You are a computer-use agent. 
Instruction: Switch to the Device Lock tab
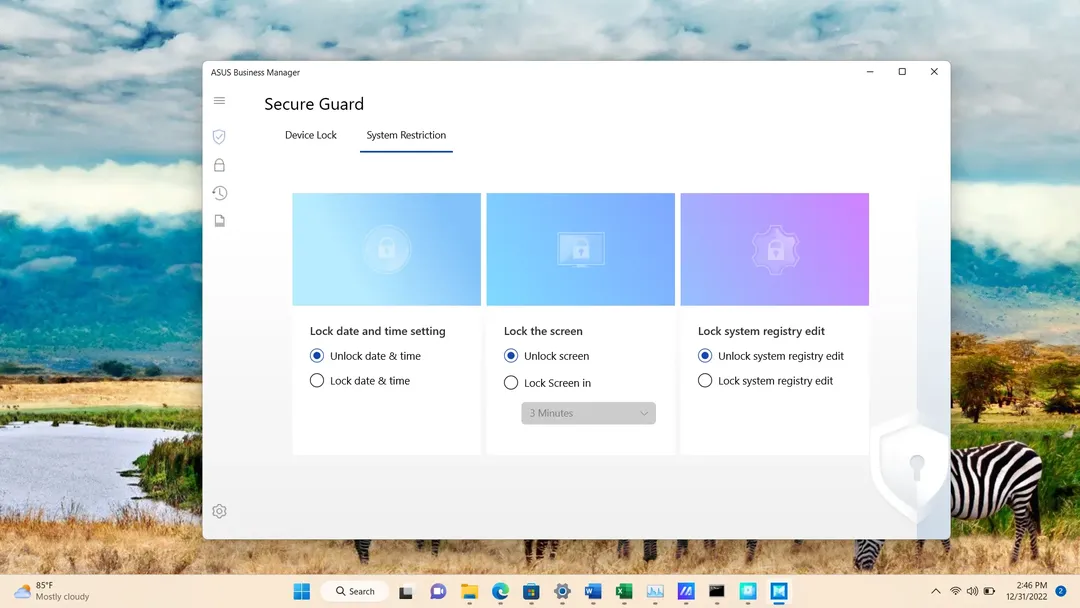tap(311, 135)
